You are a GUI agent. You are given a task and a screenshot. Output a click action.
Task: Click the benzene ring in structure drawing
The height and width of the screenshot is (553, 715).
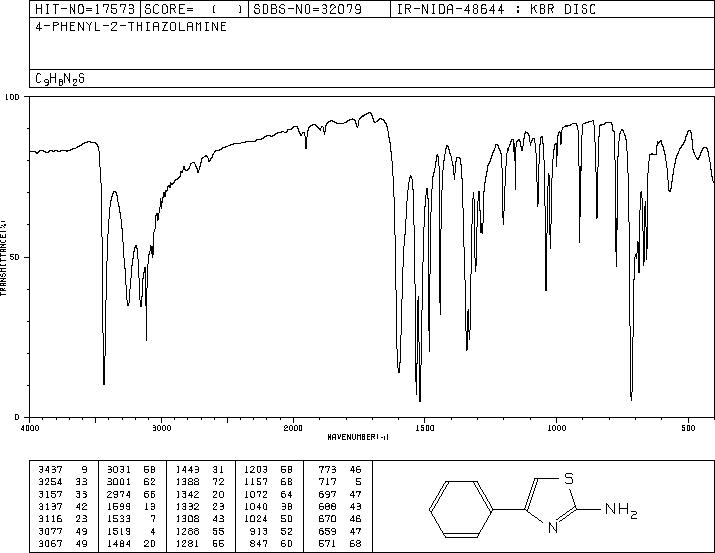coord(461,508)
